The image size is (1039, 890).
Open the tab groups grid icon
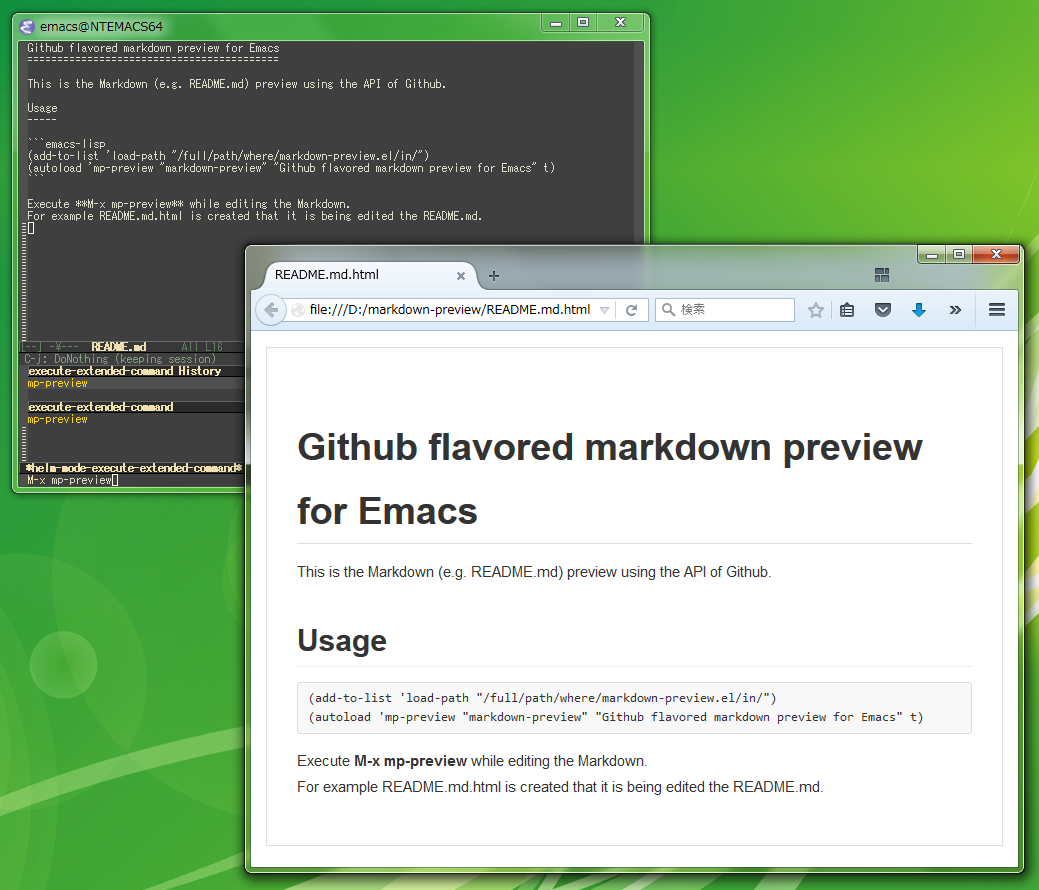pyautogui.click(x=882, y=275)
